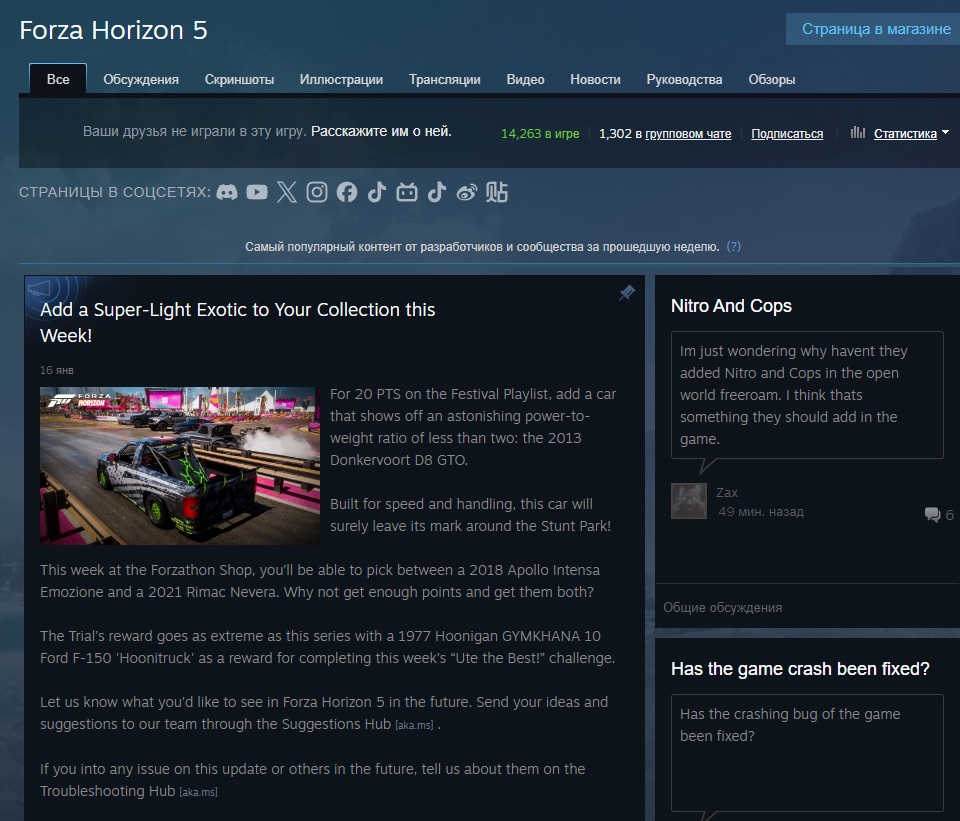Open the Иллюстрации tab
This screenshot has height=821, width=960.
[341, 80]
